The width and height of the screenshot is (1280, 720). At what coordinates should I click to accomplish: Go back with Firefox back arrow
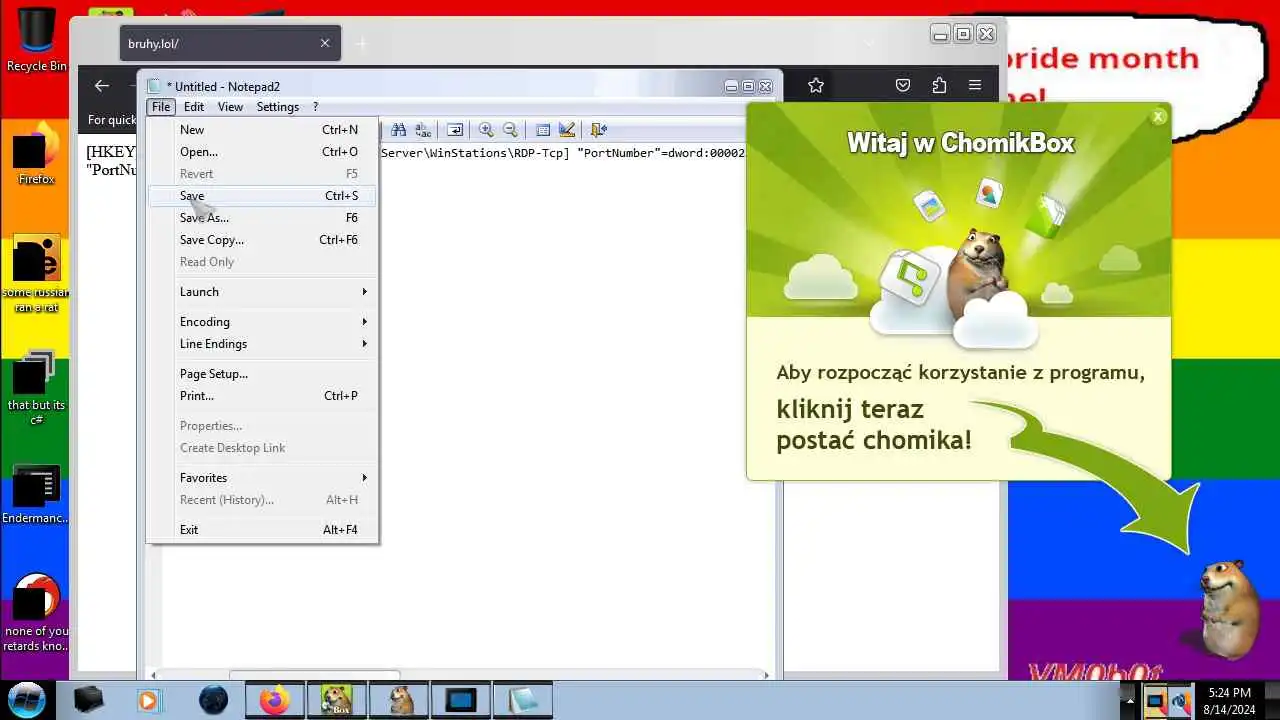(x=101, y=86)
